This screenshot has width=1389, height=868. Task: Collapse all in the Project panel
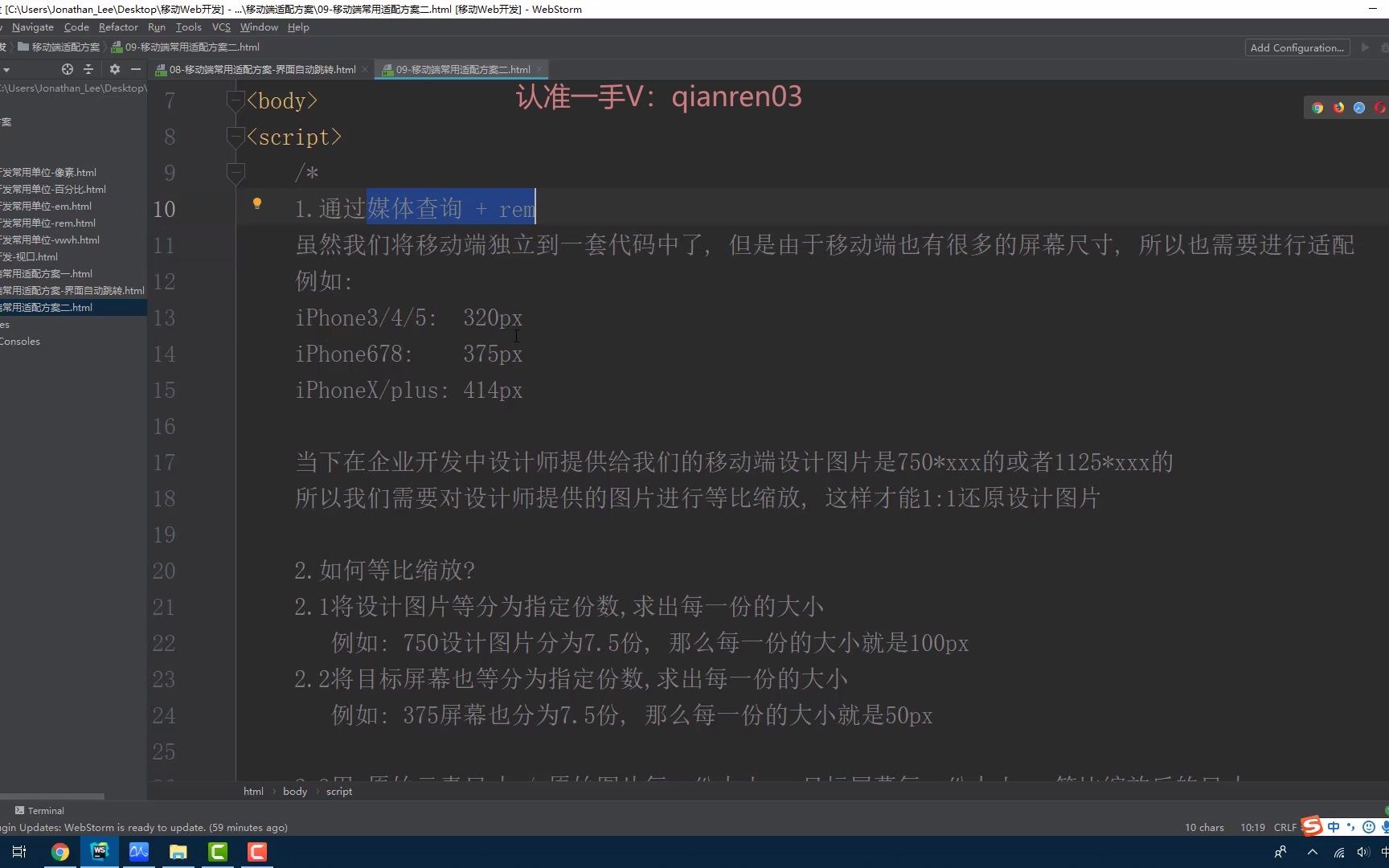[88, 69]
